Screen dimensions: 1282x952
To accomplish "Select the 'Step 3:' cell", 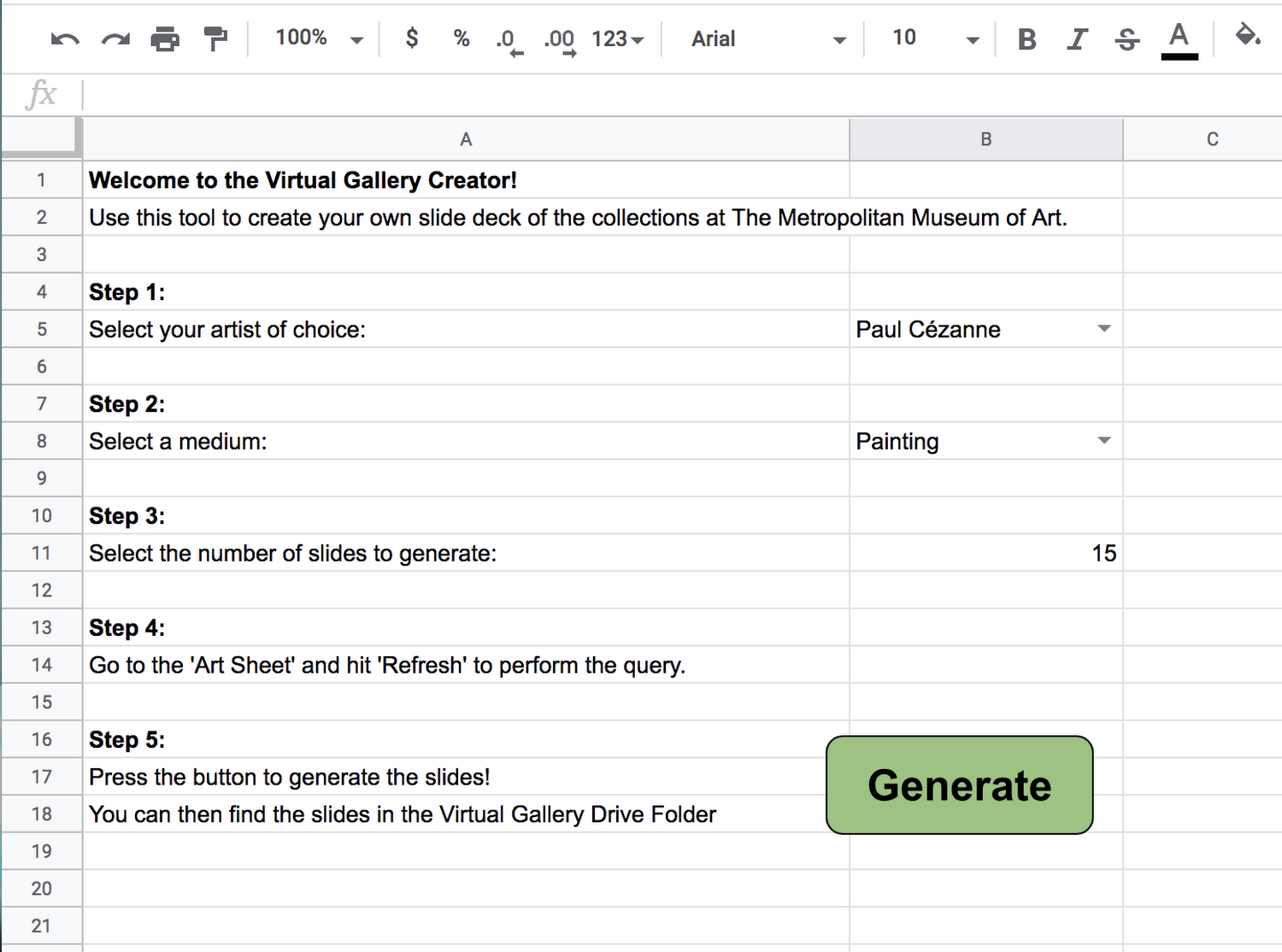I will (466, 515).
